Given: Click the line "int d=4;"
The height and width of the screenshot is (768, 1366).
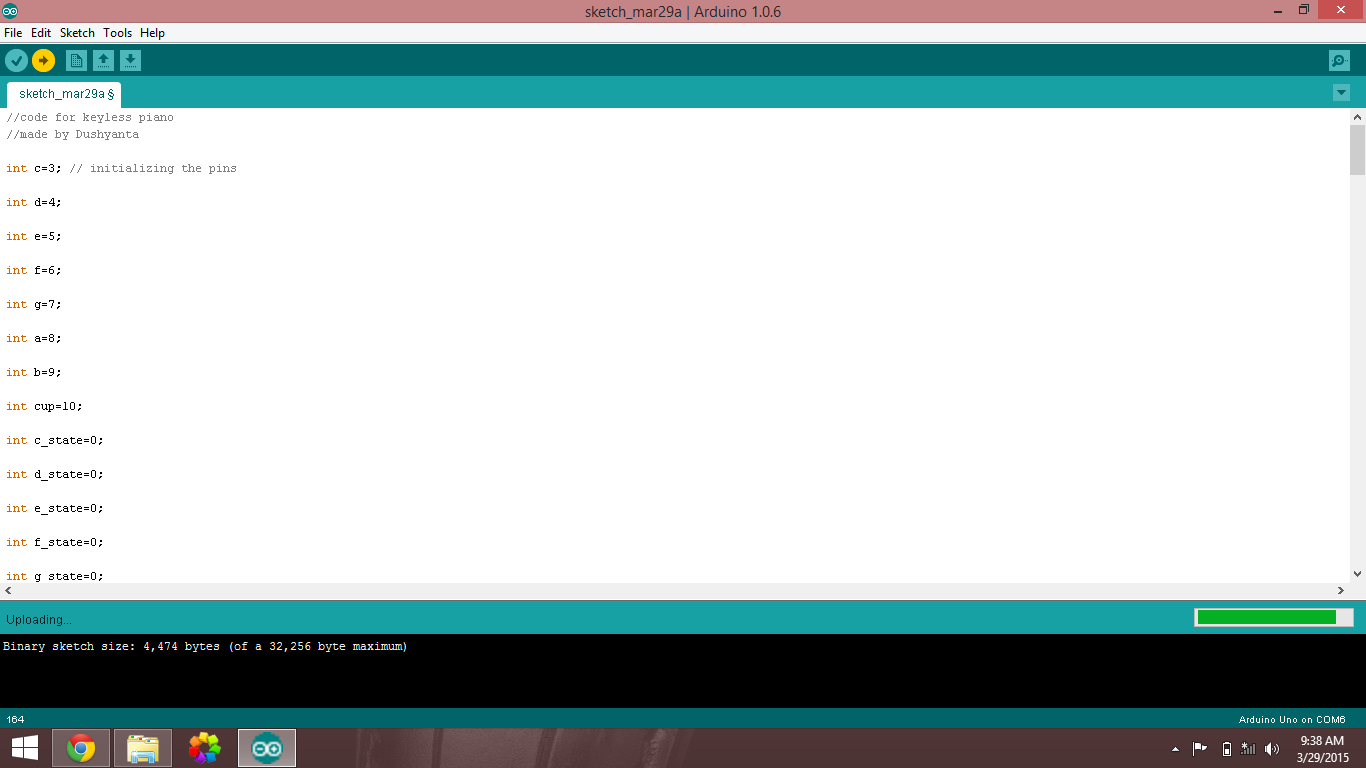Looking at the screenshot, I should pos(34,202).
